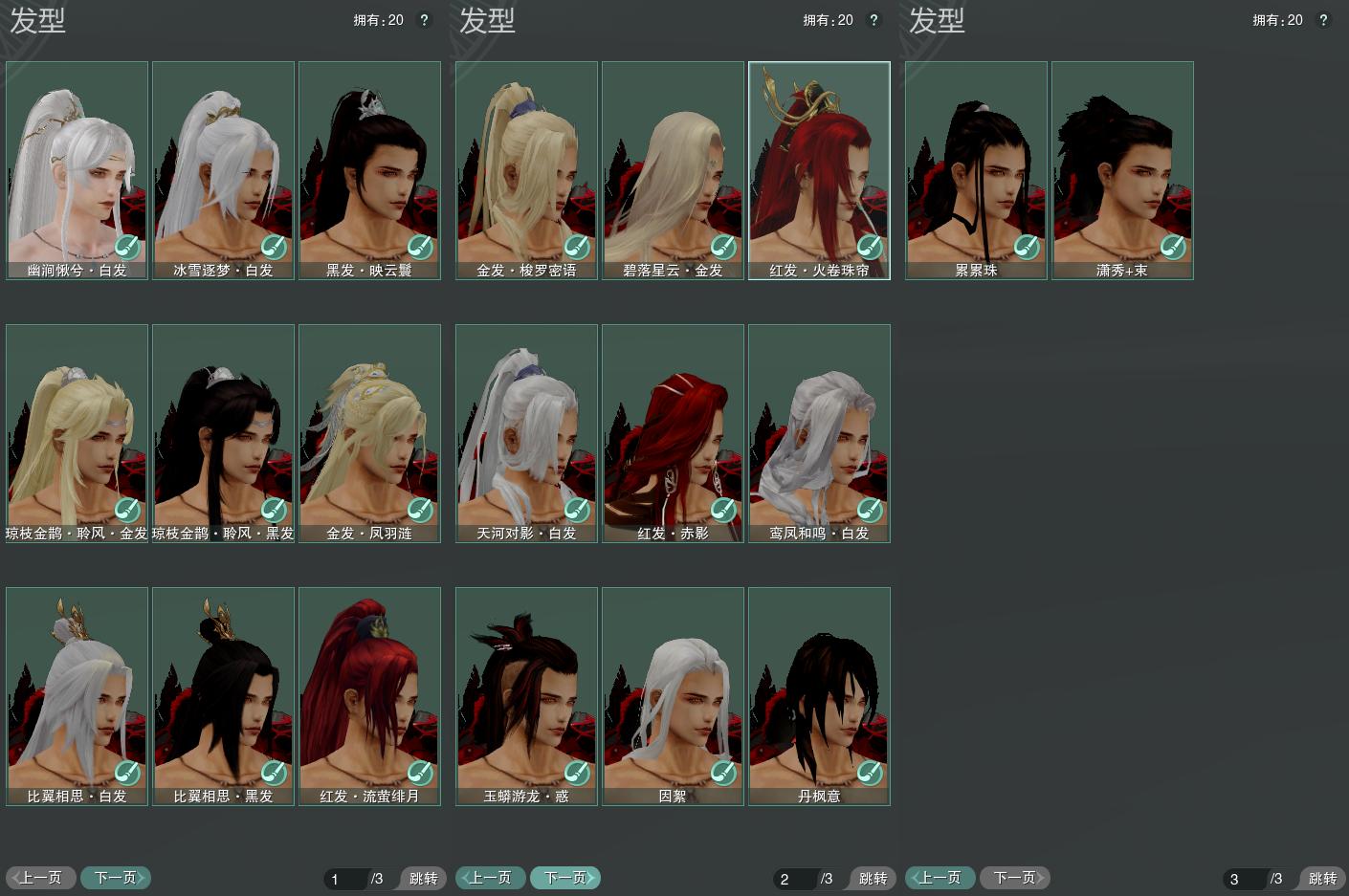1349x896 pixels.
Task: Open dye brush on 琼枝金鹊·聆风·黑发 card
Action: coord(274,511)
